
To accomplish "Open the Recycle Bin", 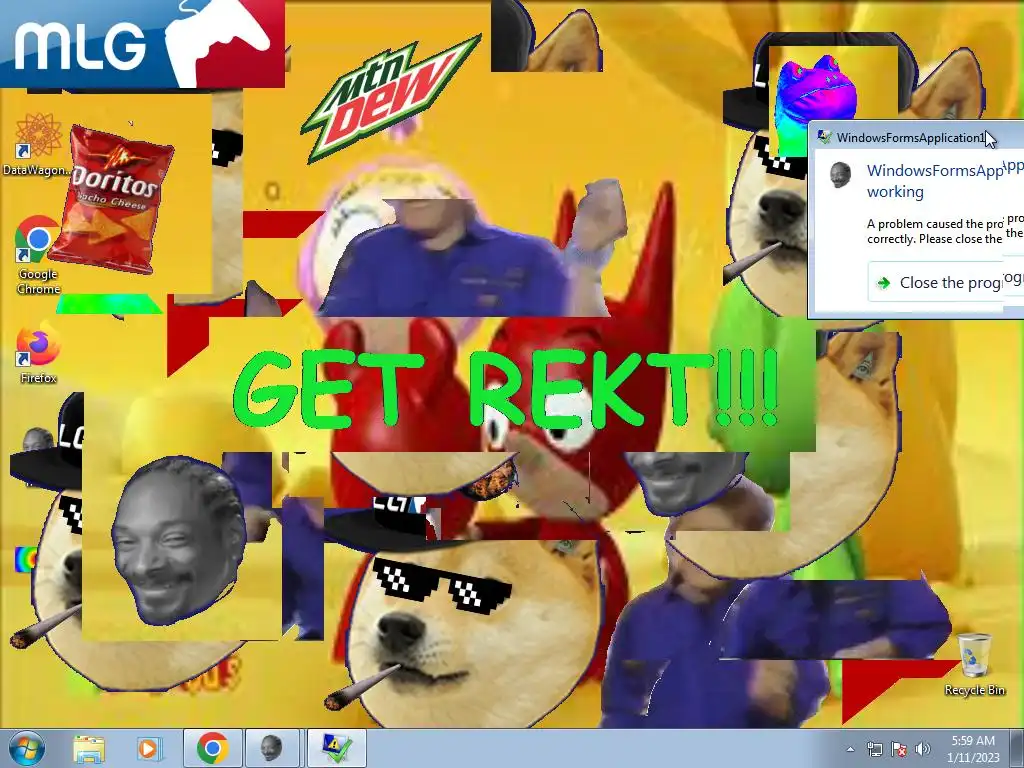I will point(974,664).
